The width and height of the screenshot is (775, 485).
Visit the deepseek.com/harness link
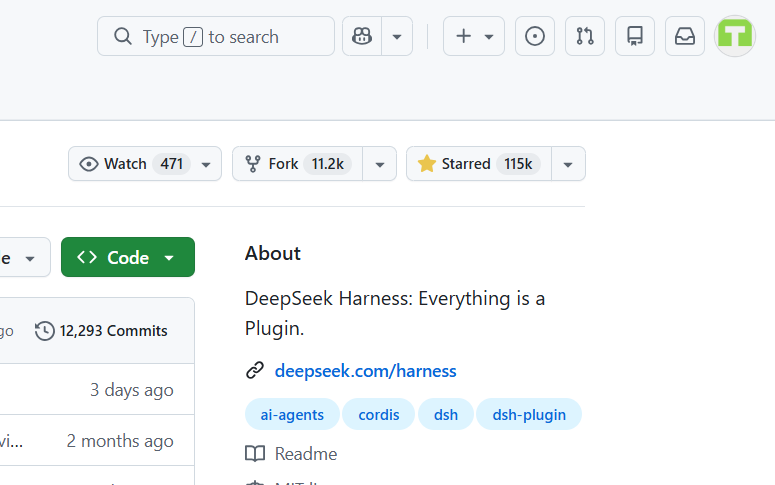tap(365, 371)
